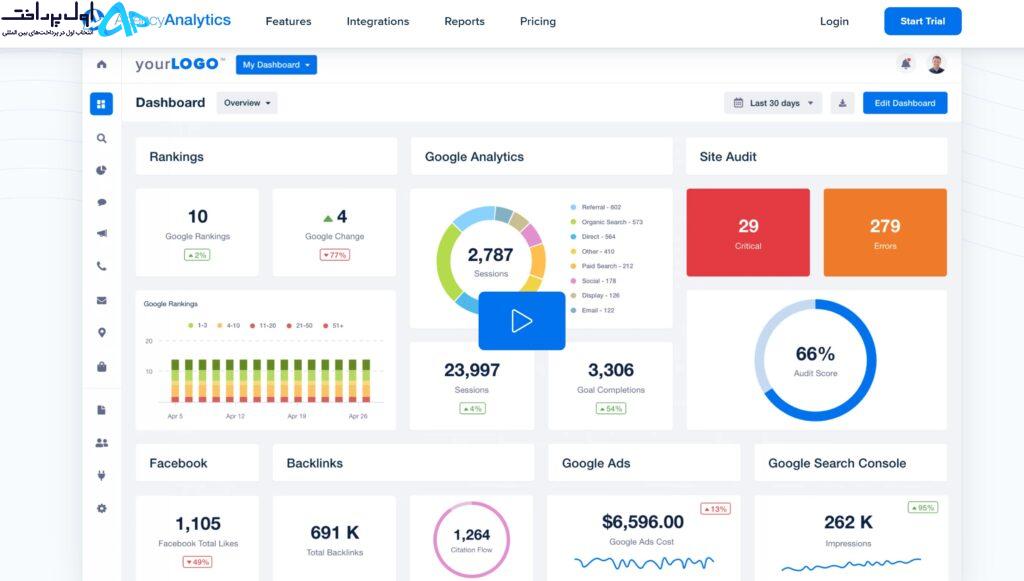Screen dimensions: 1024x581
Task: Open the user profile avatar
Action: [936, 64]
